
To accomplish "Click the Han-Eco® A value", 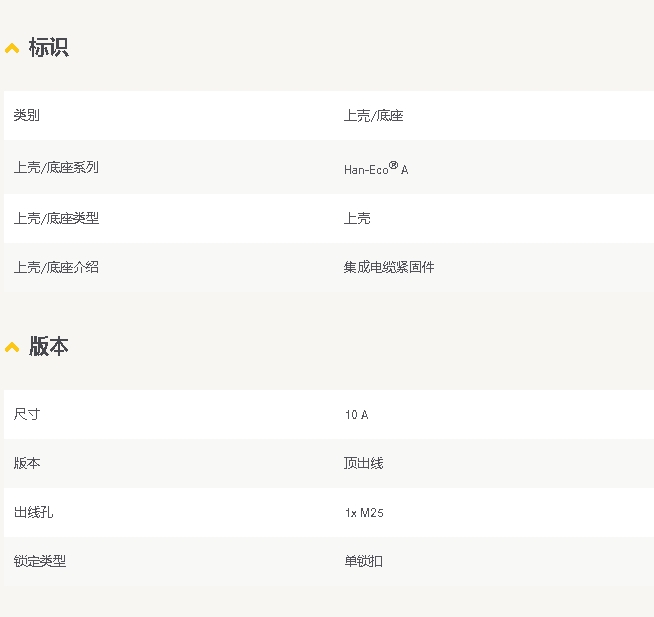I will point(376,169).
